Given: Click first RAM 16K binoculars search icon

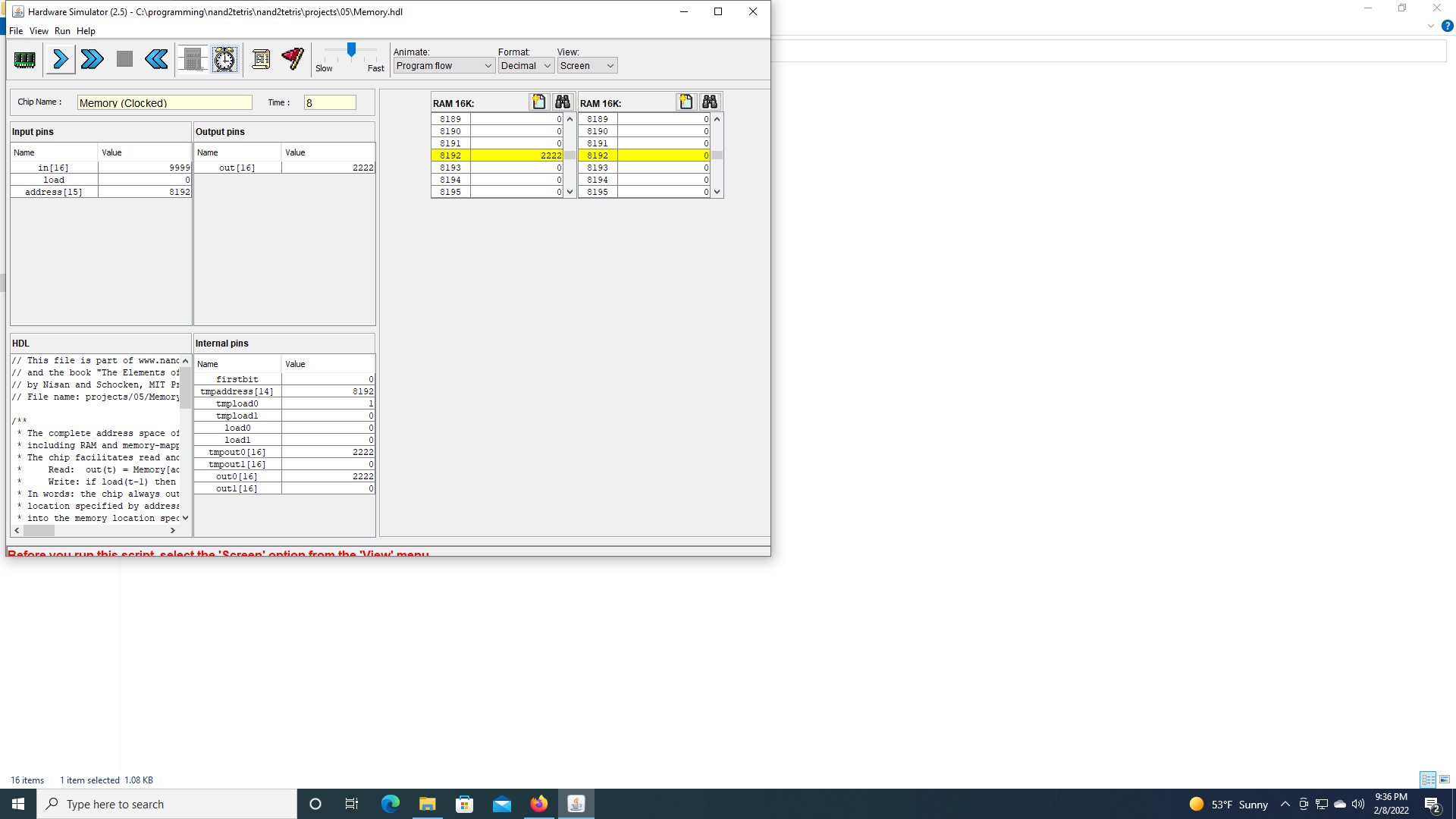Looking at the screenshot, I should (562, 102).
